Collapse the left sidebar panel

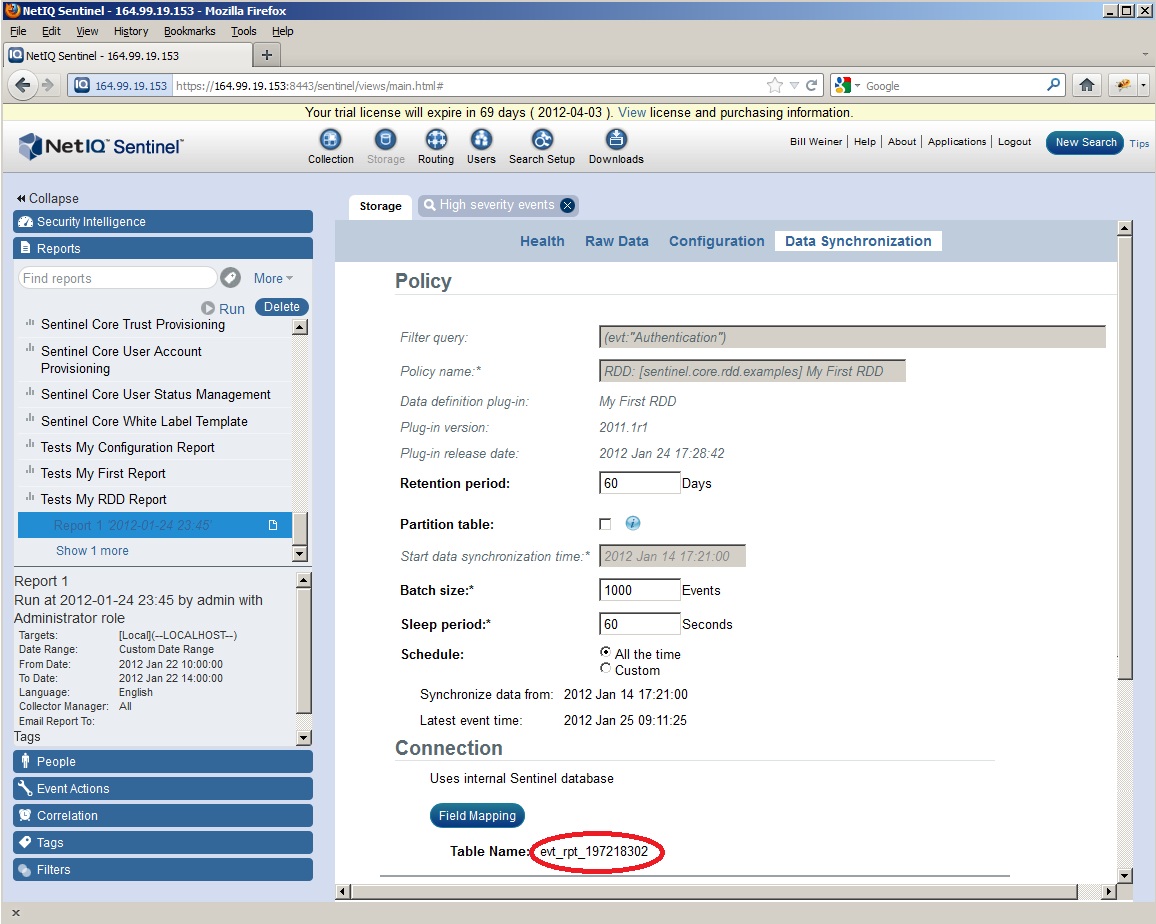coord(48,198)
